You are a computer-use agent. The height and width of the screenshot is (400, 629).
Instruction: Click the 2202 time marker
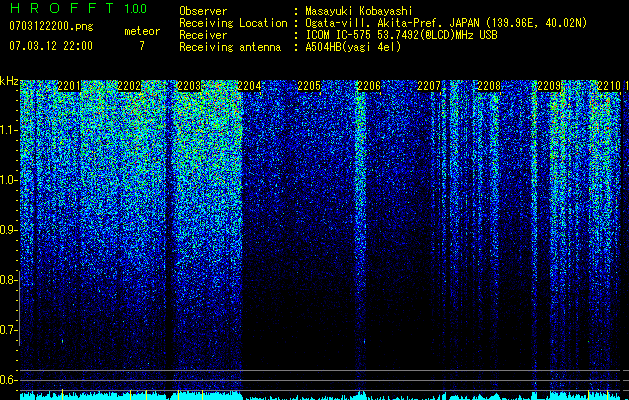pyautogui.click(x=129, y=86)
